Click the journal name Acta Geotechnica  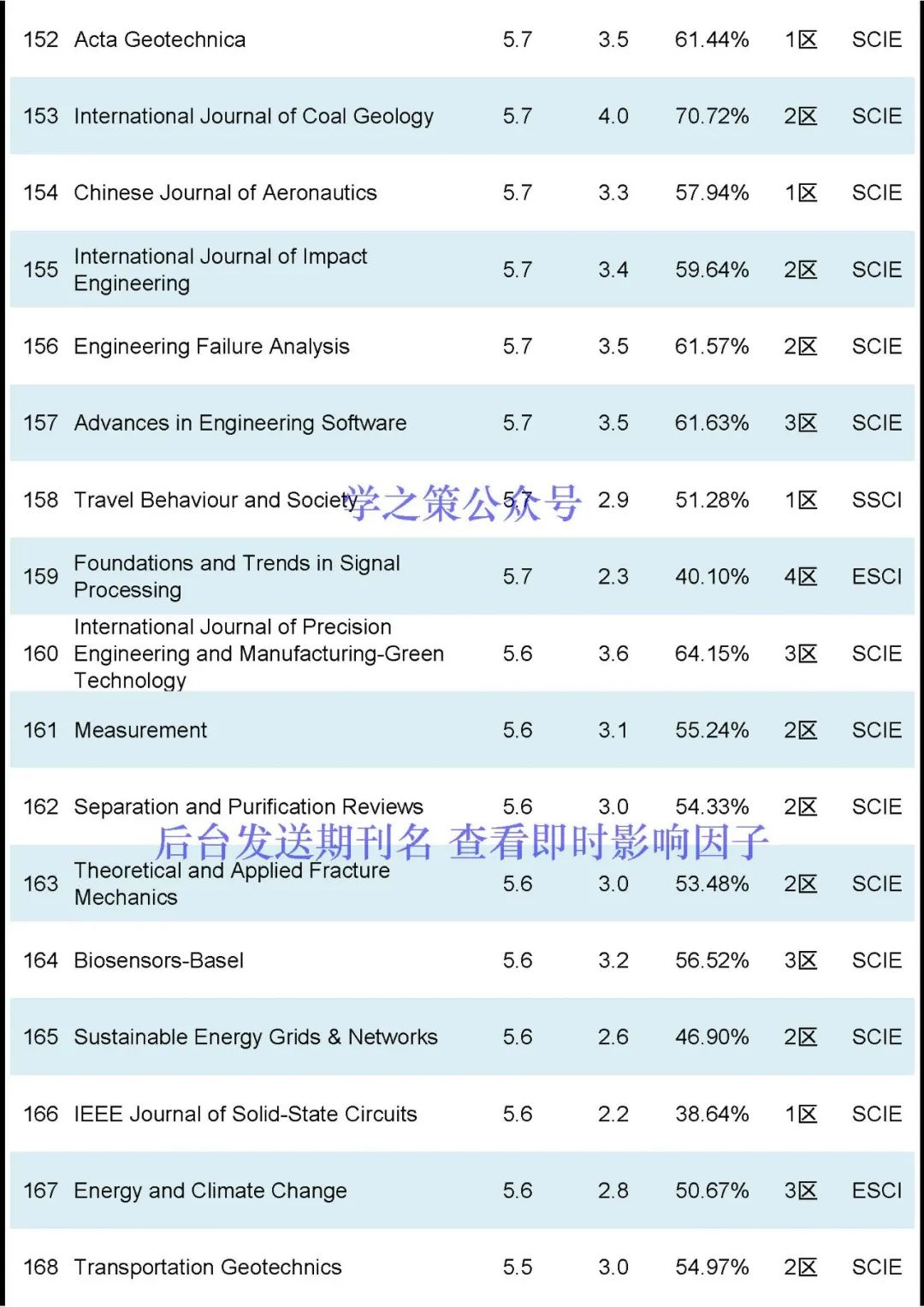160,39
